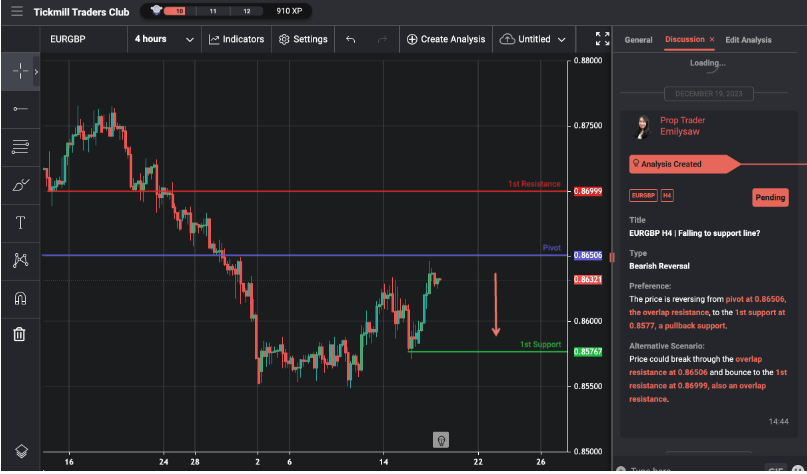Click the lightbulb idea marker on chart
Viewport: 807px width, 474px height.
[x=441, y=440]
